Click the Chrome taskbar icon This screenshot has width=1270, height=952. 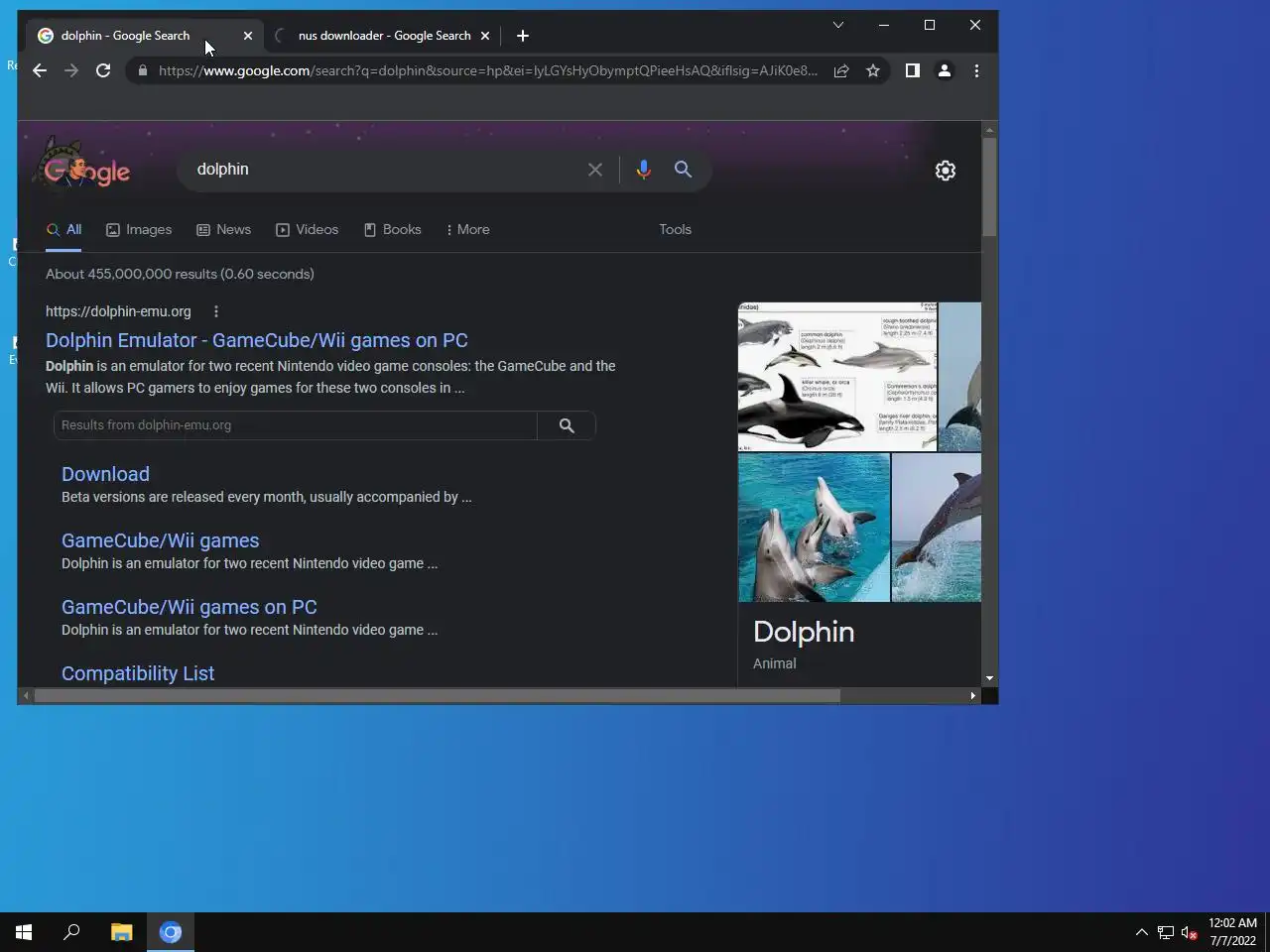[171, 932]
